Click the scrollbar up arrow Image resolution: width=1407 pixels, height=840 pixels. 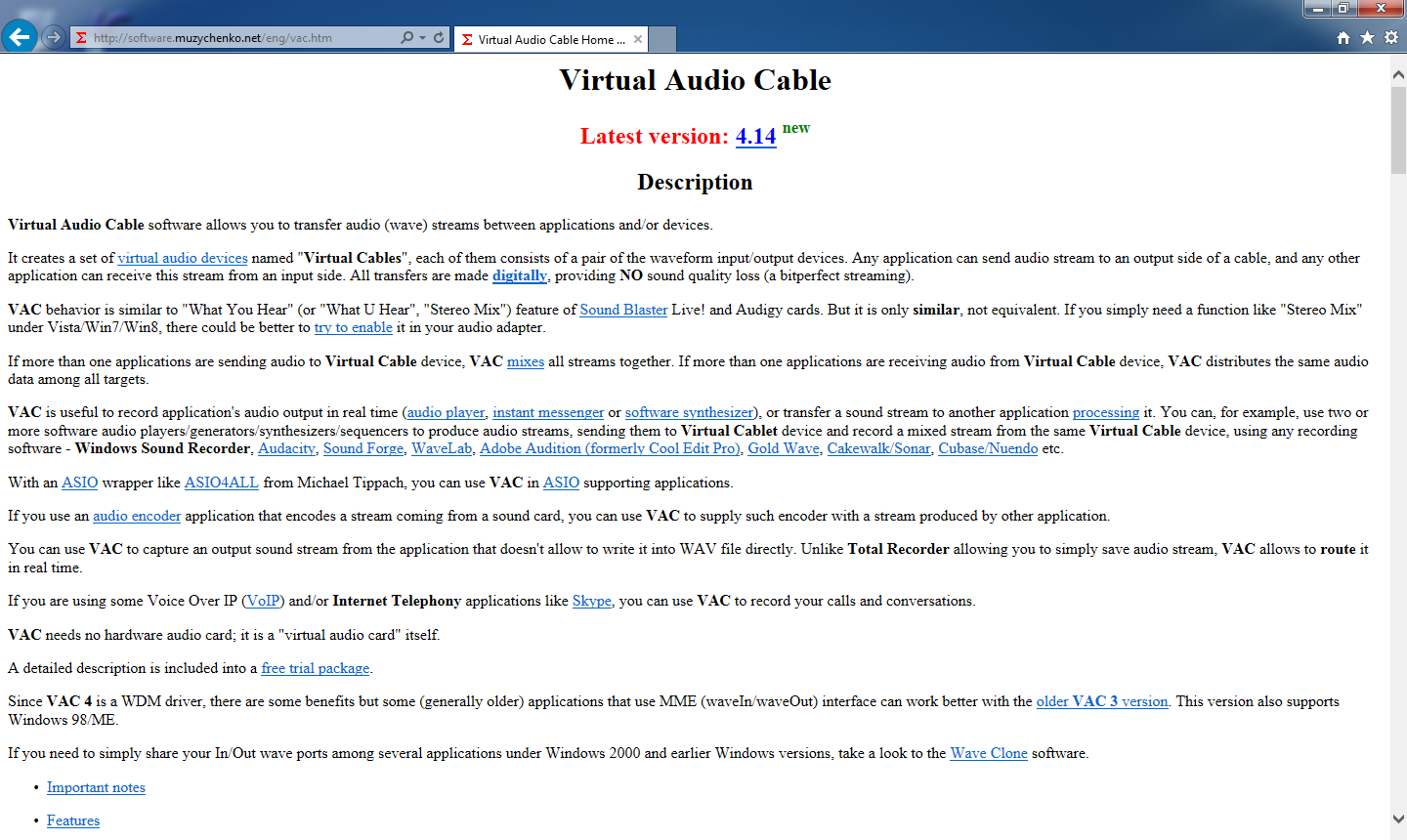pos(1398,74)
